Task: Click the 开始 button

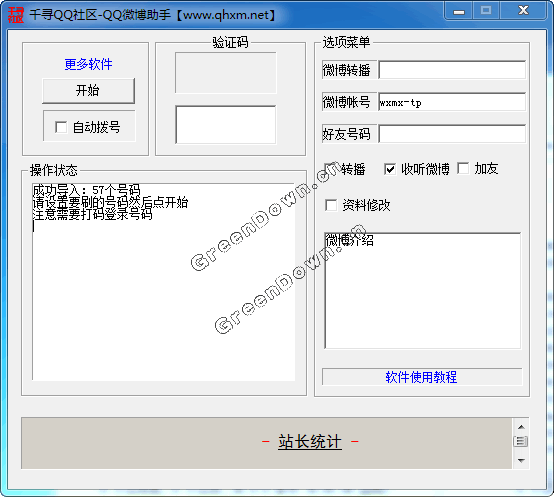Action: 88,91
